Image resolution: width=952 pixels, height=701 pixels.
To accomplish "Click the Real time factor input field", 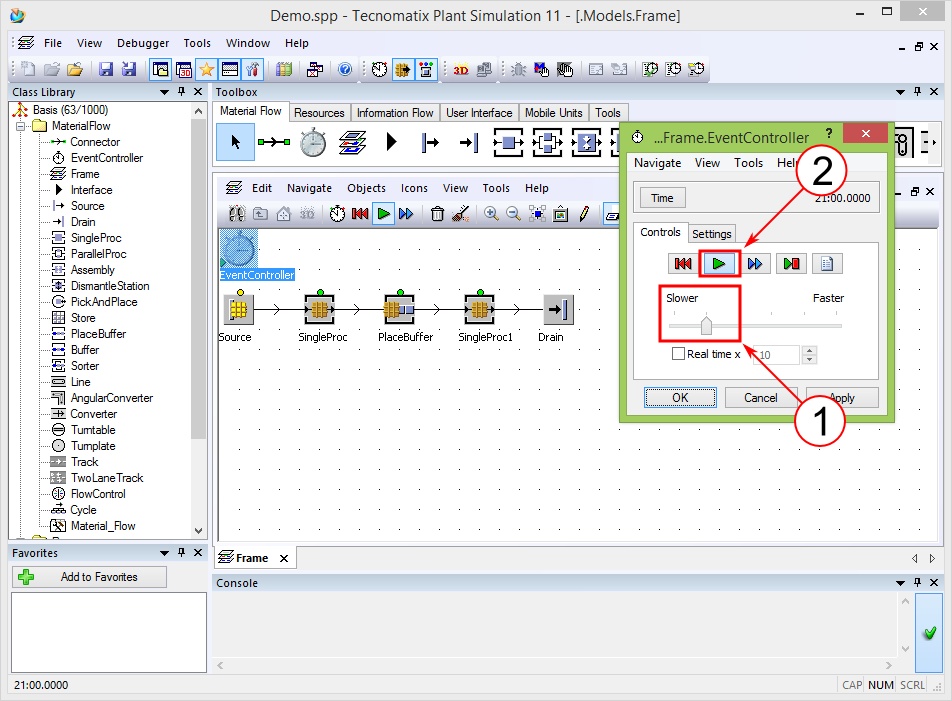I will pyautogui.click(x=777, y=355).
